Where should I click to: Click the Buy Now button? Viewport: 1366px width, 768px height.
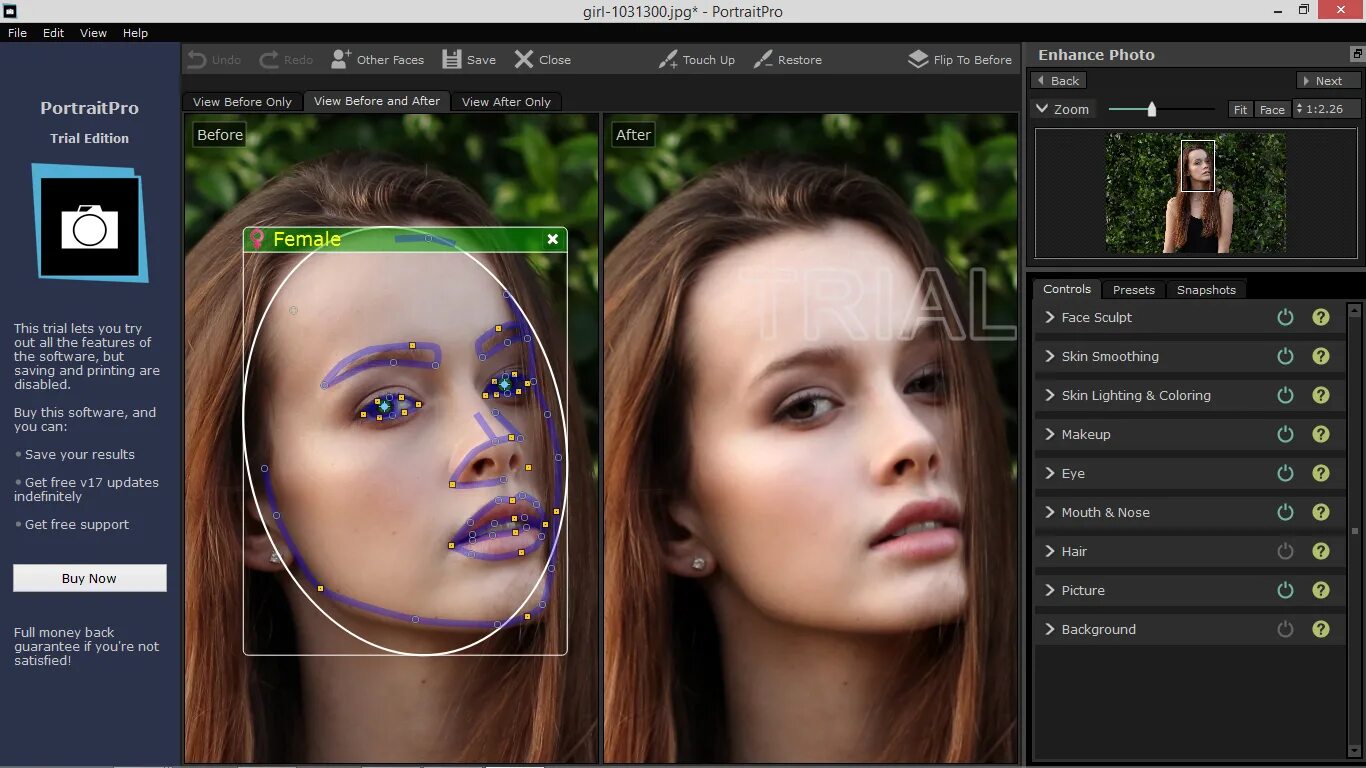90,578
